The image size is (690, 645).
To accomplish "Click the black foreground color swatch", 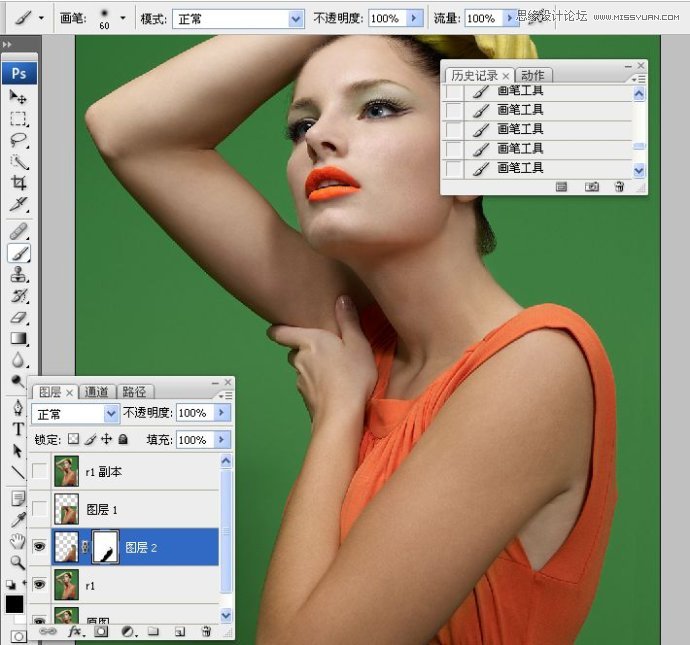I will click(x=14, y=604).
